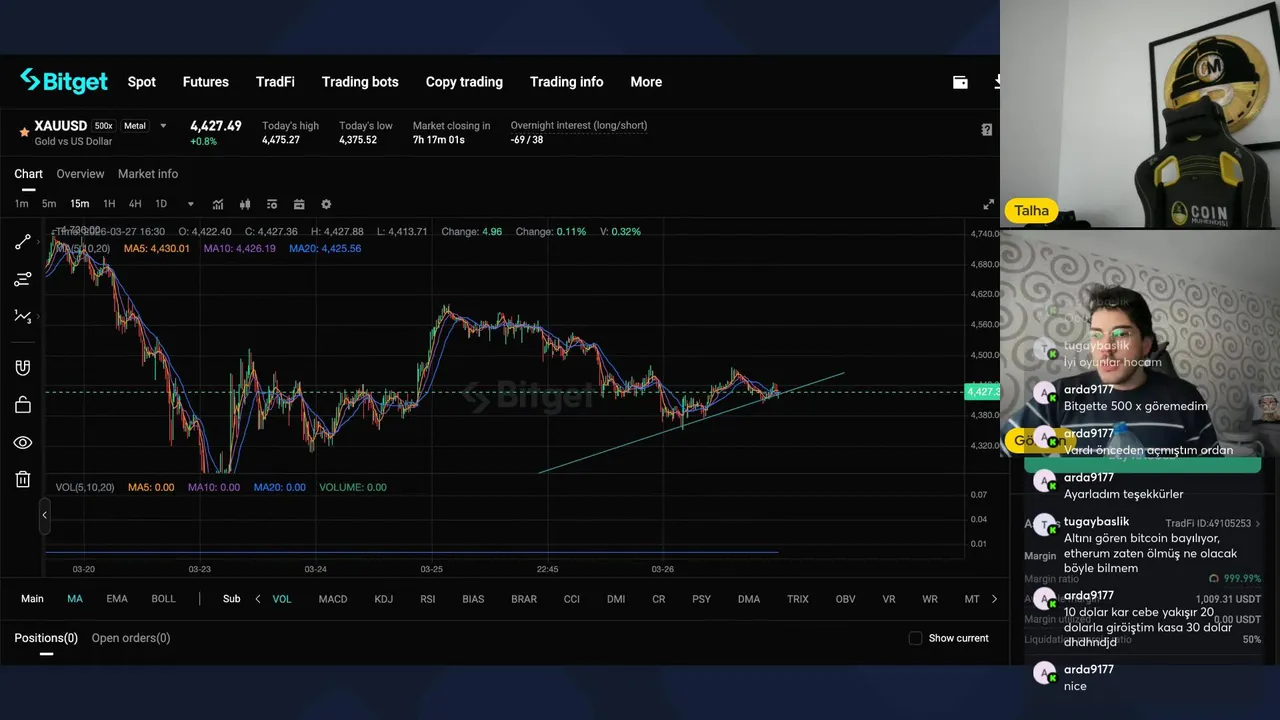Click the chart display settings icon
The height and width of the screenshot is (720, 1280).
click(x=271, y=204)
